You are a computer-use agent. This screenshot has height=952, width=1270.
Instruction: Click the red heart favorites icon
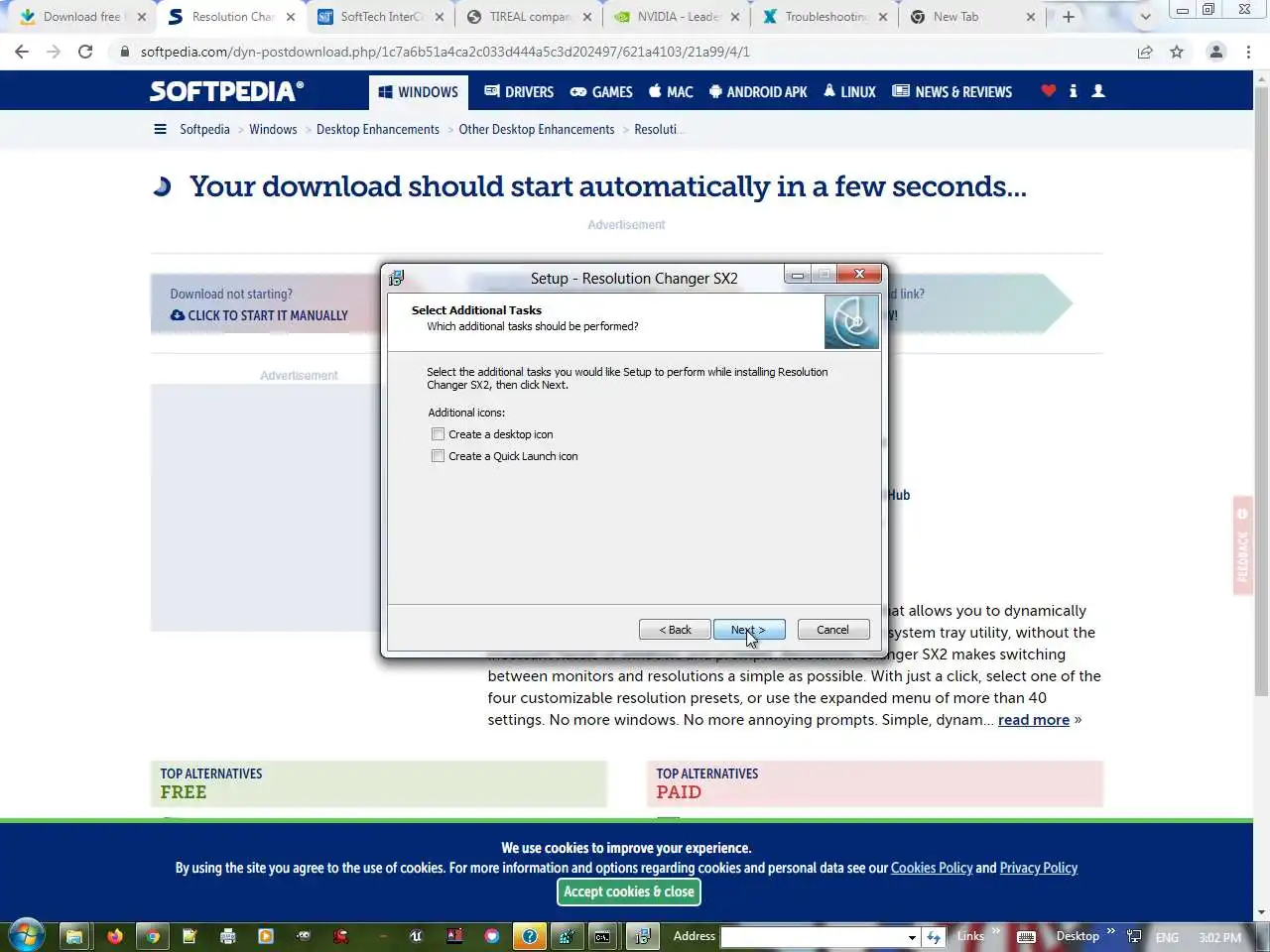pos(1049,91)
